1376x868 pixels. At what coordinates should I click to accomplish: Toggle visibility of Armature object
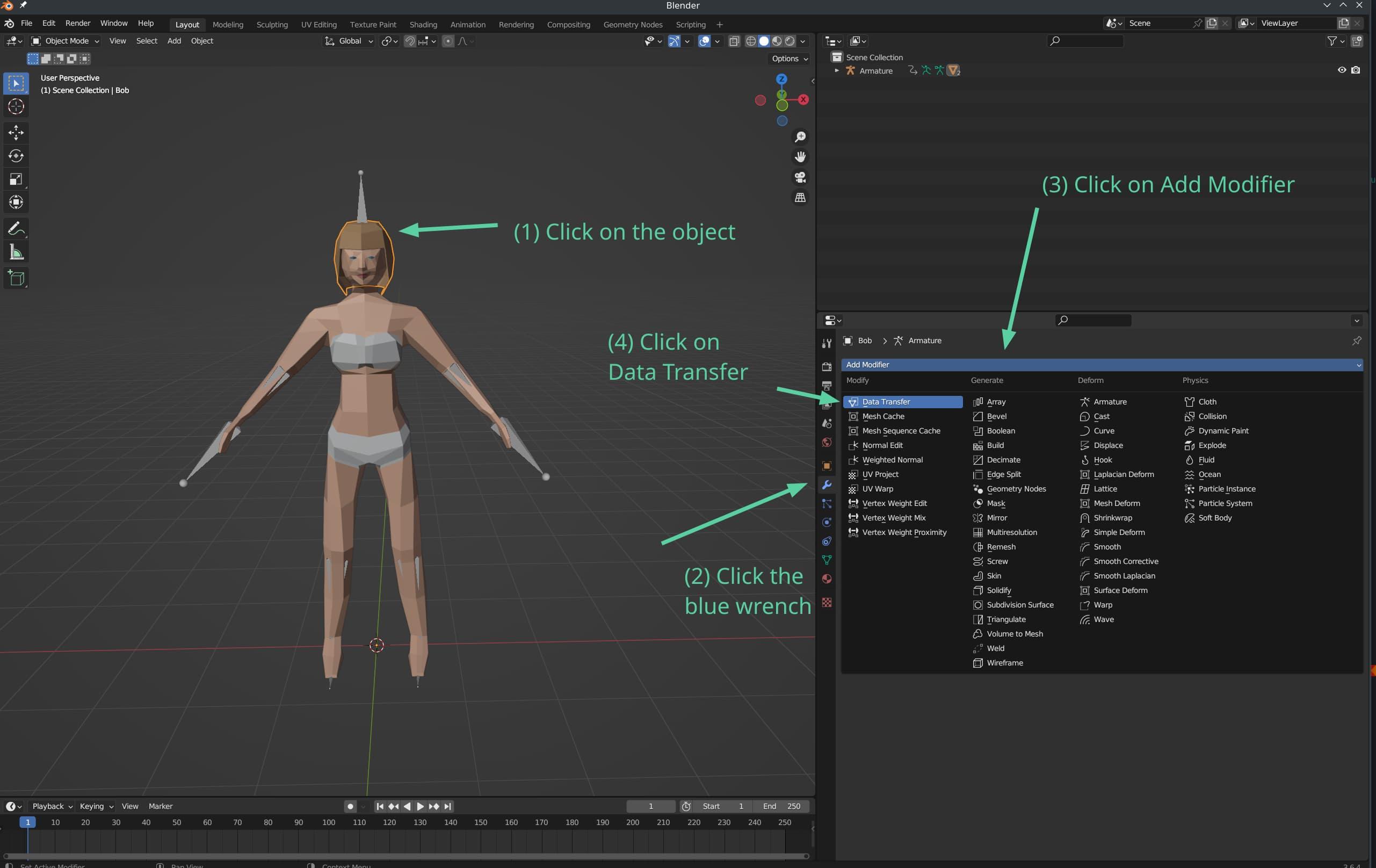[1340, 70]
